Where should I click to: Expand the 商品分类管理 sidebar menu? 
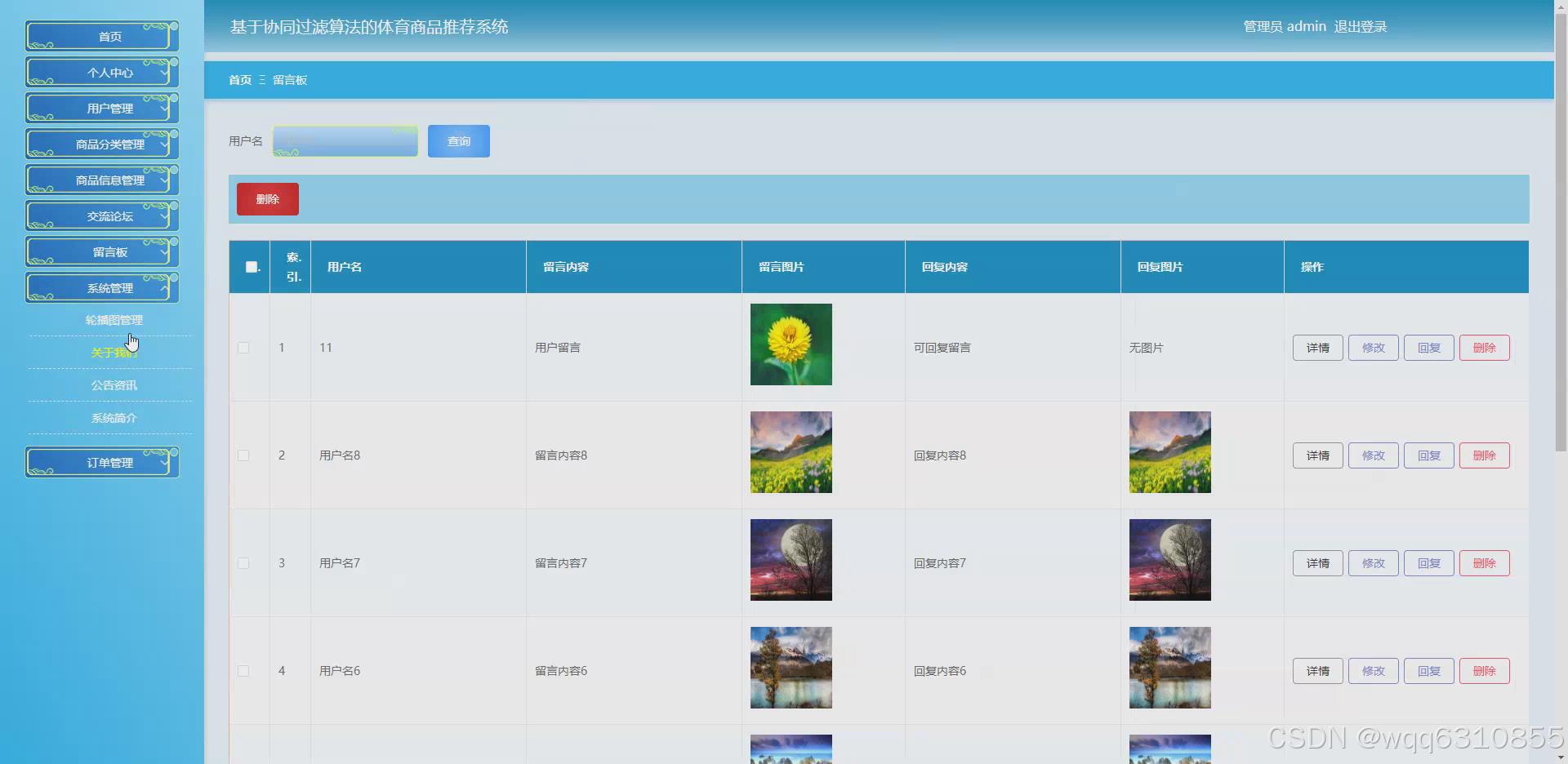click(102, 144)
